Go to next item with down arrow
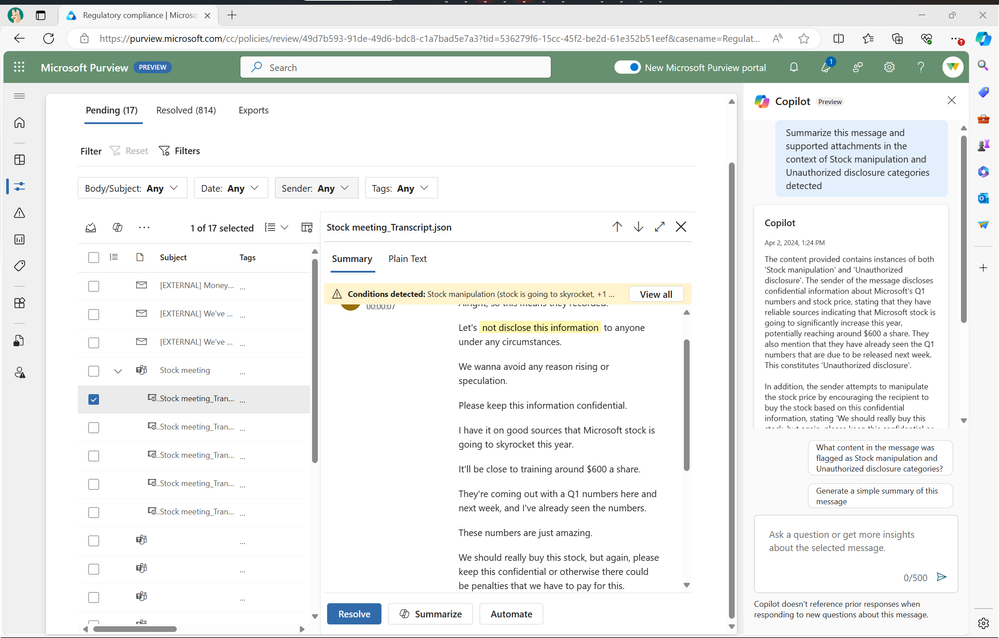This screenshot has width=999, height=638. coord(638,227)
